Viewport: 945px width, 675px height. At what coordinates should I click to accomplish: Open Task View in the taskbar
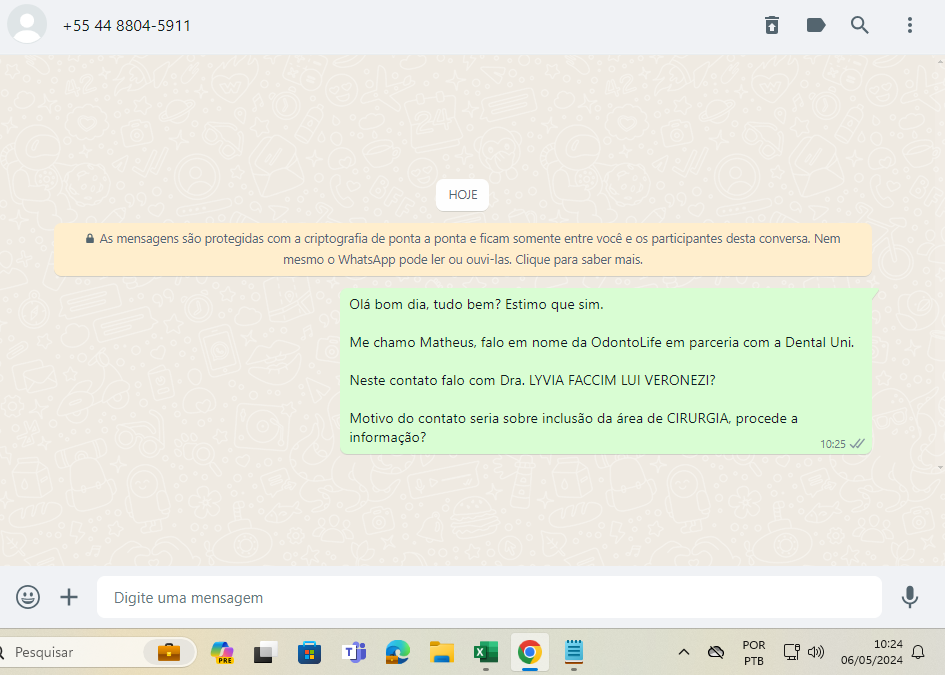coord(265,653)
